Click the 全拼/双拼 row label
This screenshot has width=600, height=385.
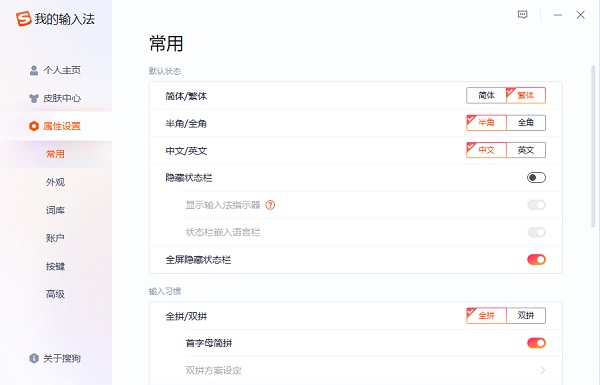186,316
